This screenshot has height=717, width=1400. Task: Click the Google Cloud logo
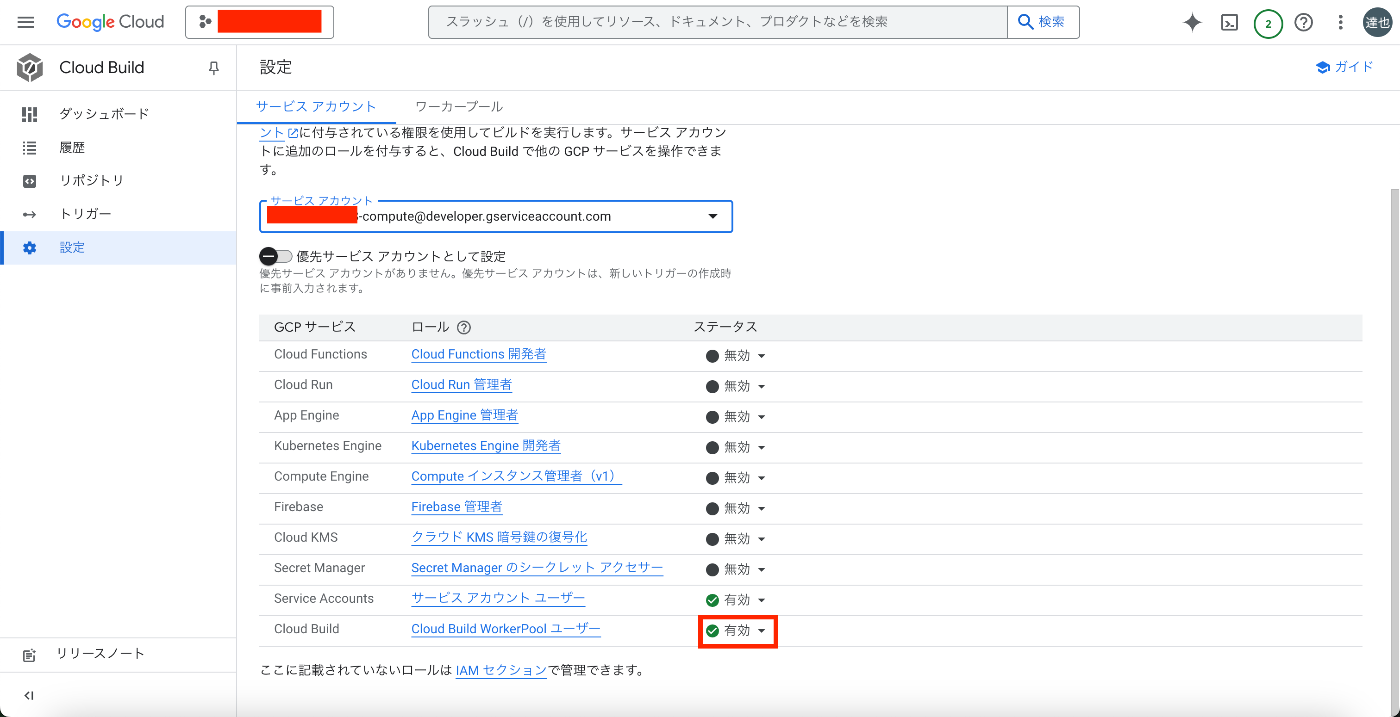coord(110,22)
